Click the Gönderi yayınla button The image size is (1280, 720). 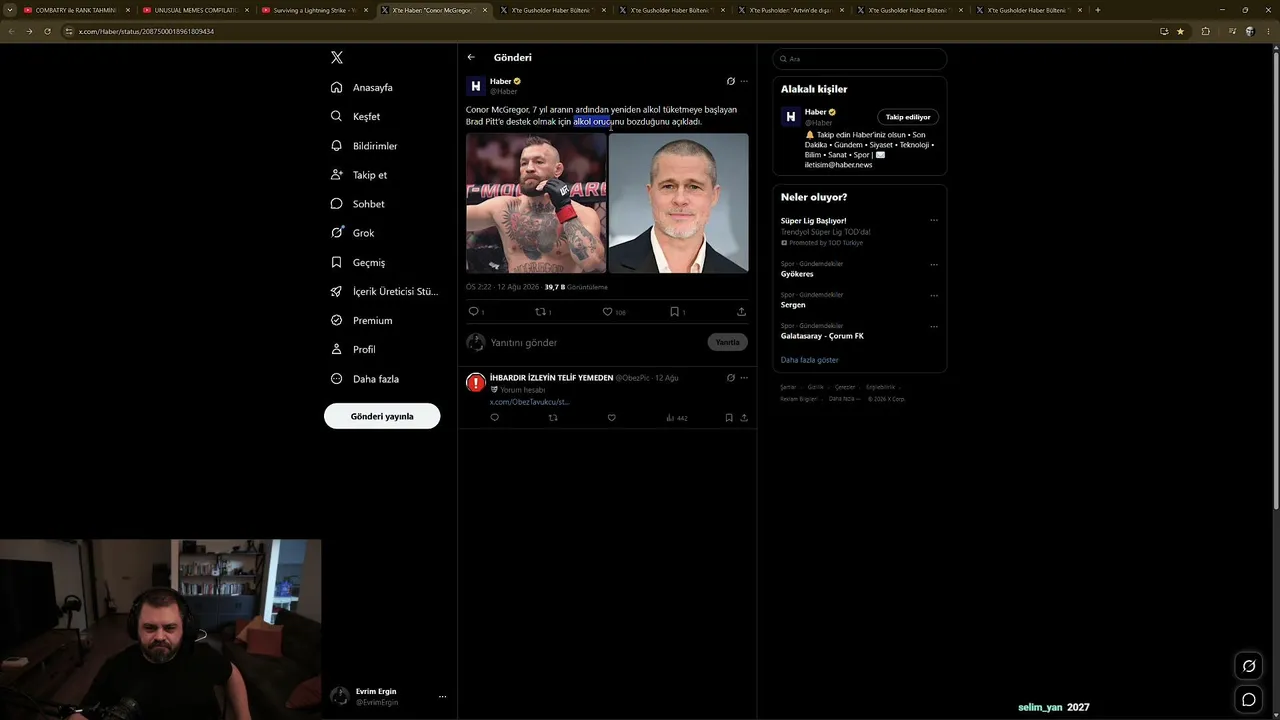tap(382, 416)
